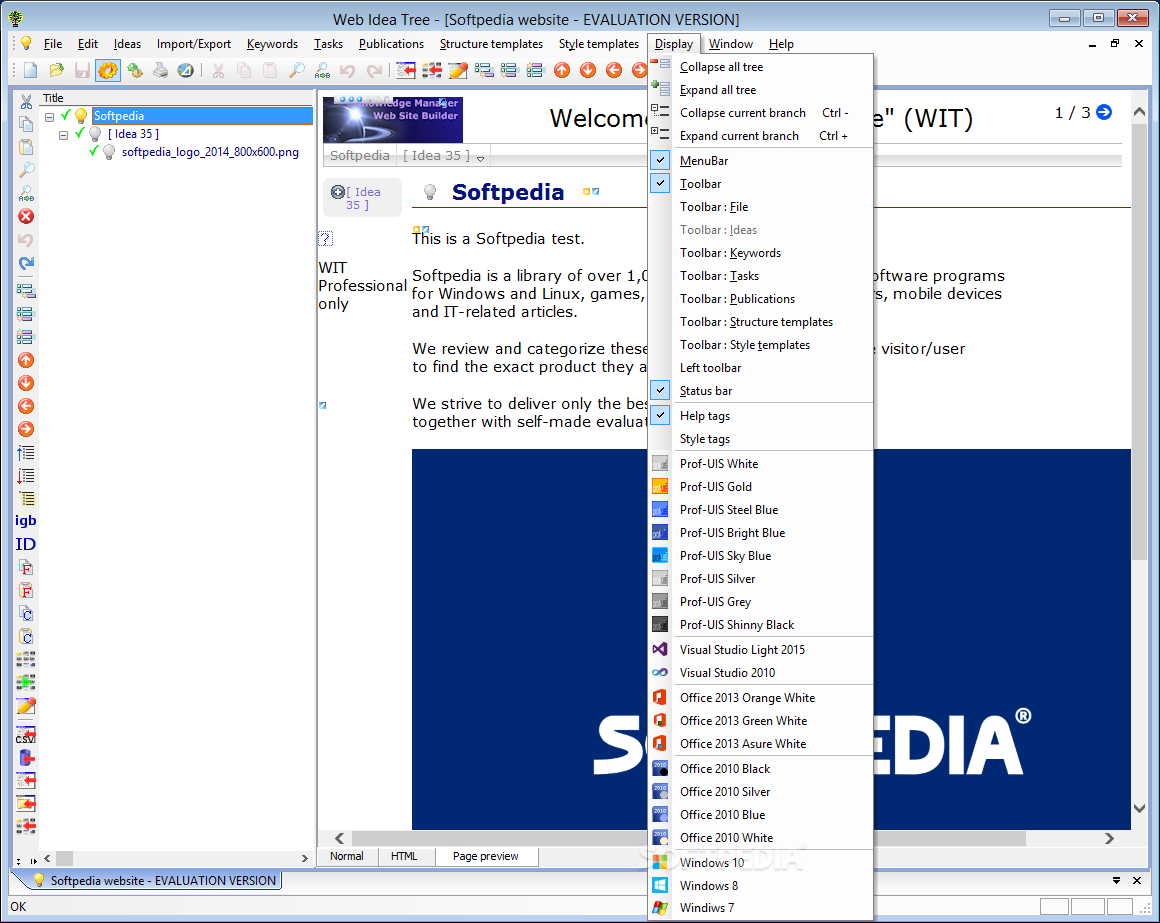Image resolution: width=1160 pixels, height=923 pixels.
Task: Click the orange right arrow in left toolbar
Action: pyautogui.click(x=26, y=429)
